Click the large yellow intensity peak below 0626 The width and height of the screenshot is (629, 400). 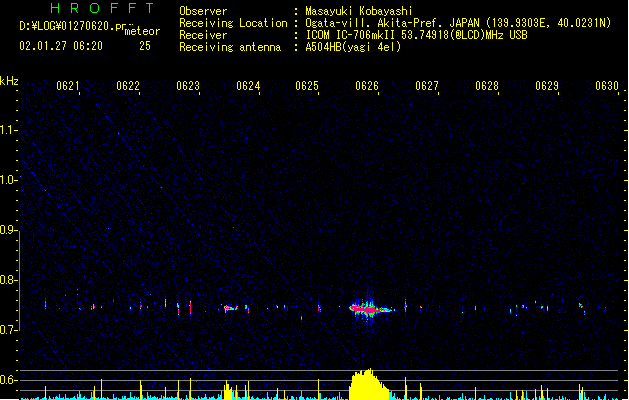(x=369, y=384)
